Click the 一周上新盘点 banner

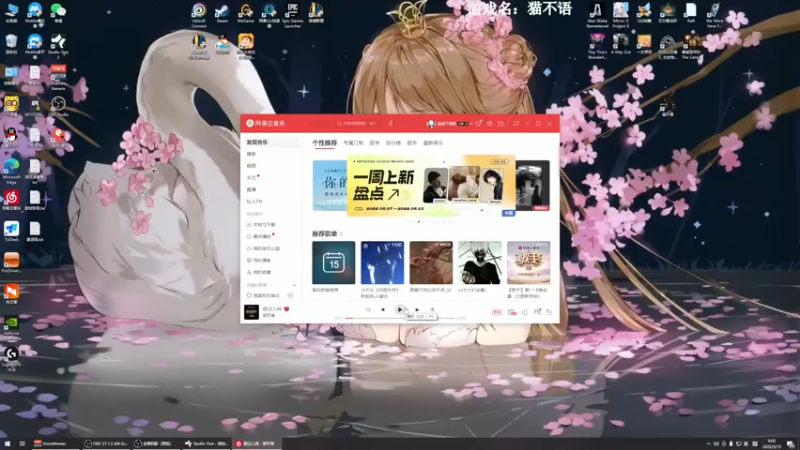pos(431,185)
